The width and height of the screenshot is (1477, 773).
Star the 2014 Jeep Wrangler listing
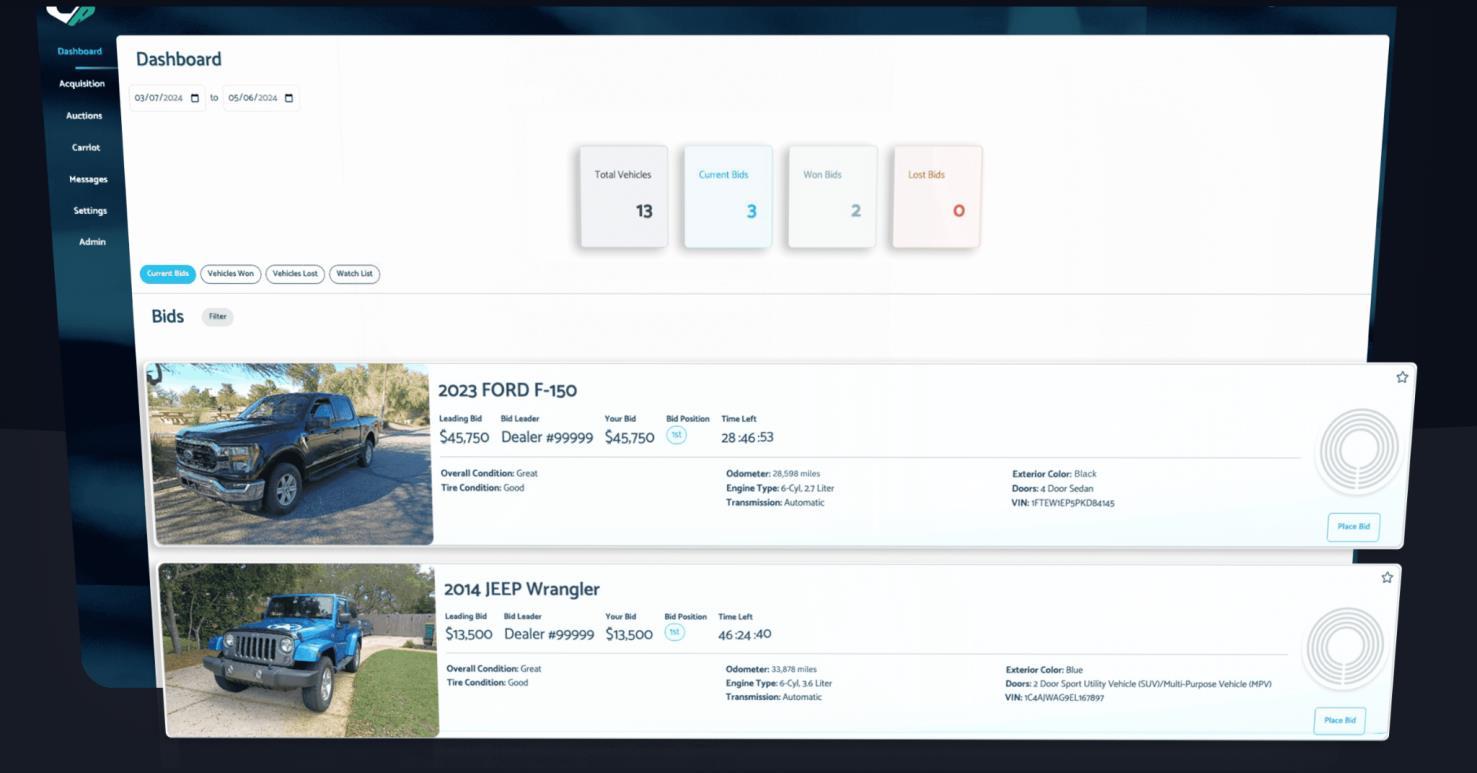1387,577
